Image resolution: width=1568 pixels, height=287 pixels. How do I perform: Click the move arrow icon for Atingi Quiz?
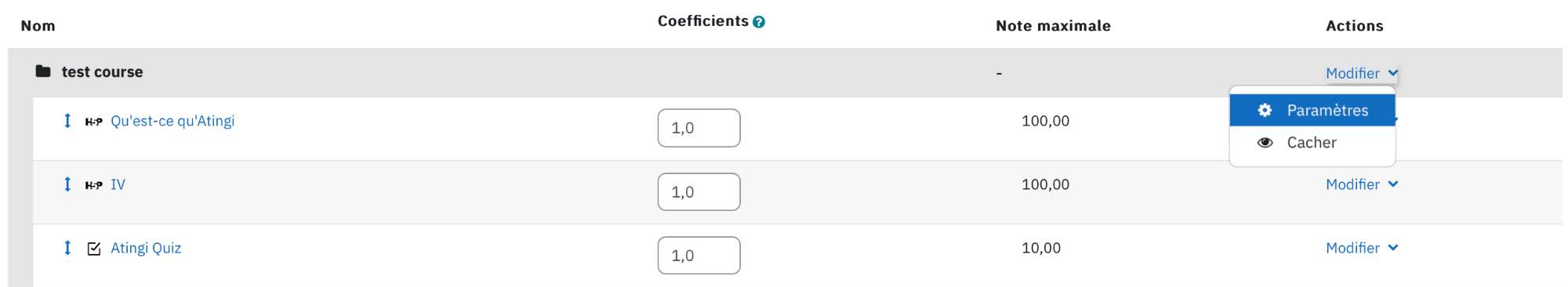[x=67, y=247]
